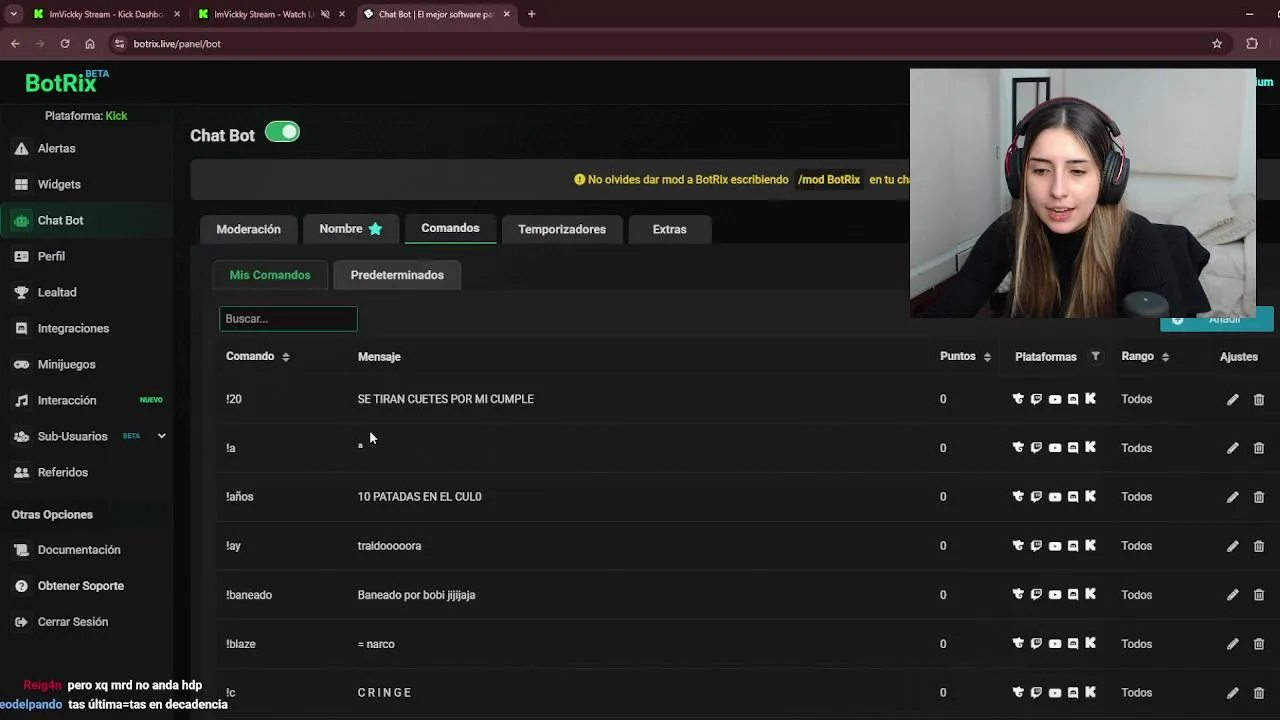Image resolution: width=1280 pixels, height=720 pixels.
Task: Delete the !20 command with trash icon
Action: tap(1259, 399)
